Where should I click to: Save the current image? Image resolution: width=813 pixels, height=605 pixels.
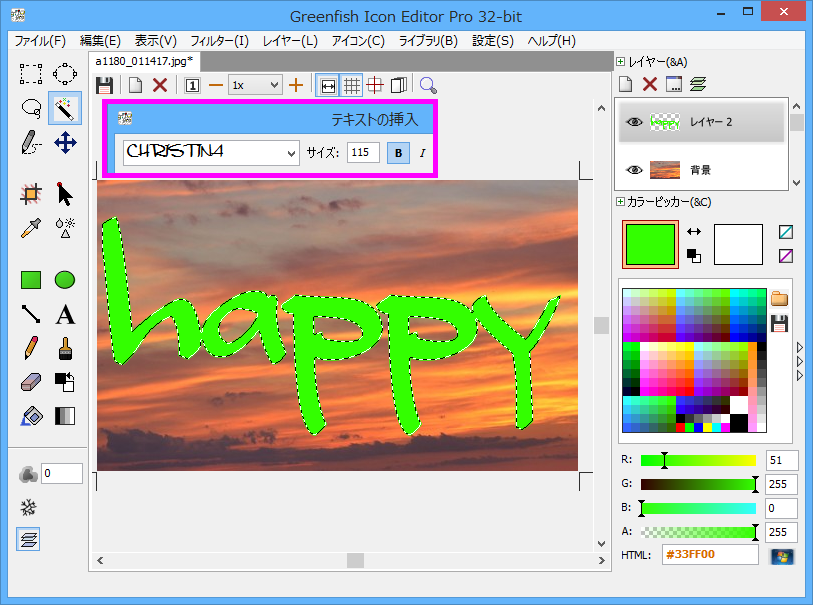pos(105,85)
